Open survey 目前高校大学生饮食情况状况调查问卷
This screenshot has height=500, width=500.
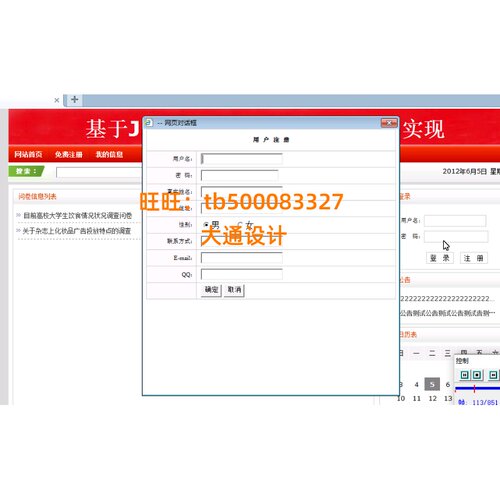78,216
